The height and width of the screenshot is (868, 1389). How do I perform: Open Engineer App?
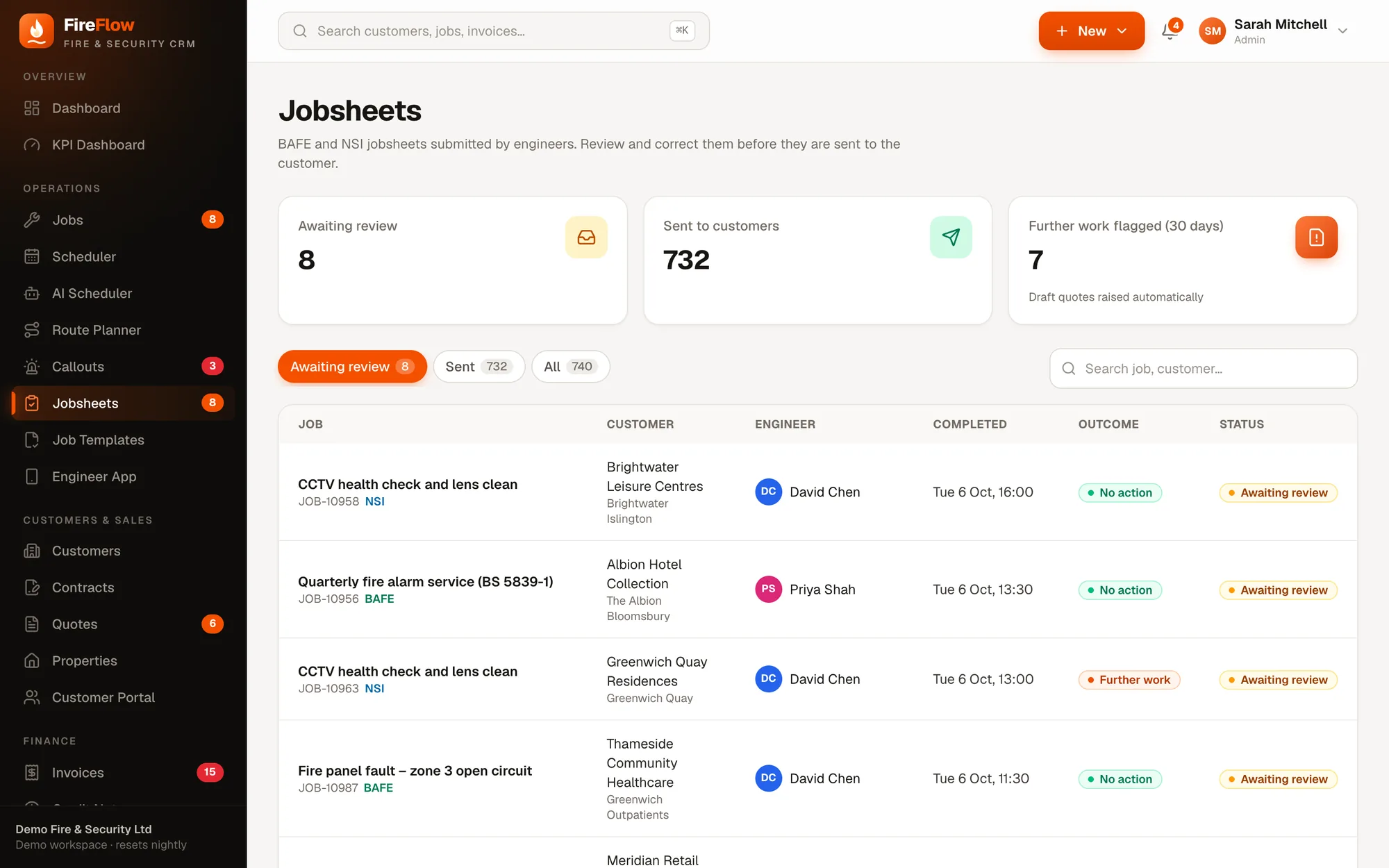124,477
